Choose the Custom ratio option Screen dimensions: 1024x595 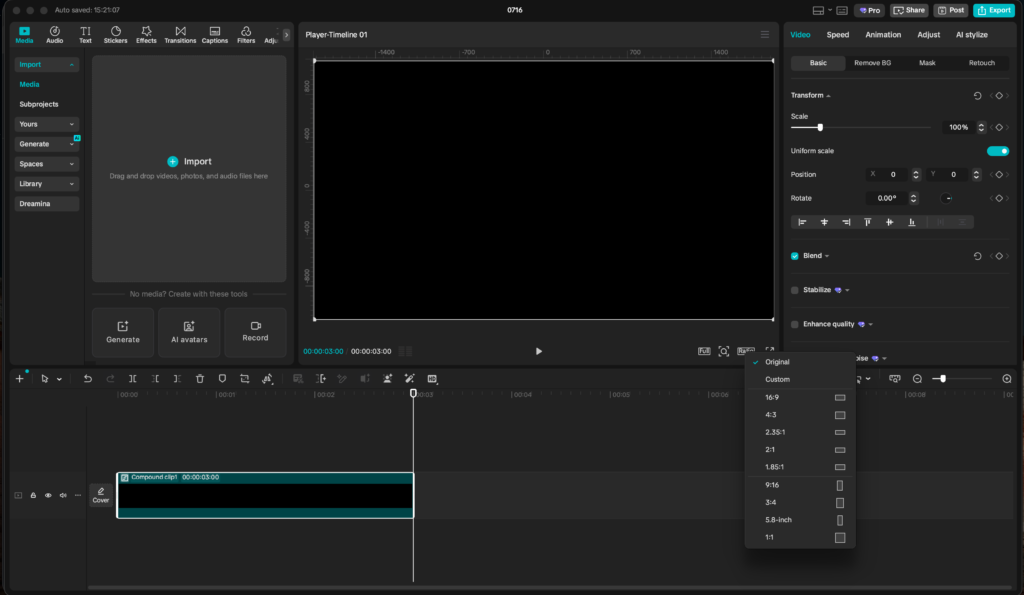click(x=801, y=379)
